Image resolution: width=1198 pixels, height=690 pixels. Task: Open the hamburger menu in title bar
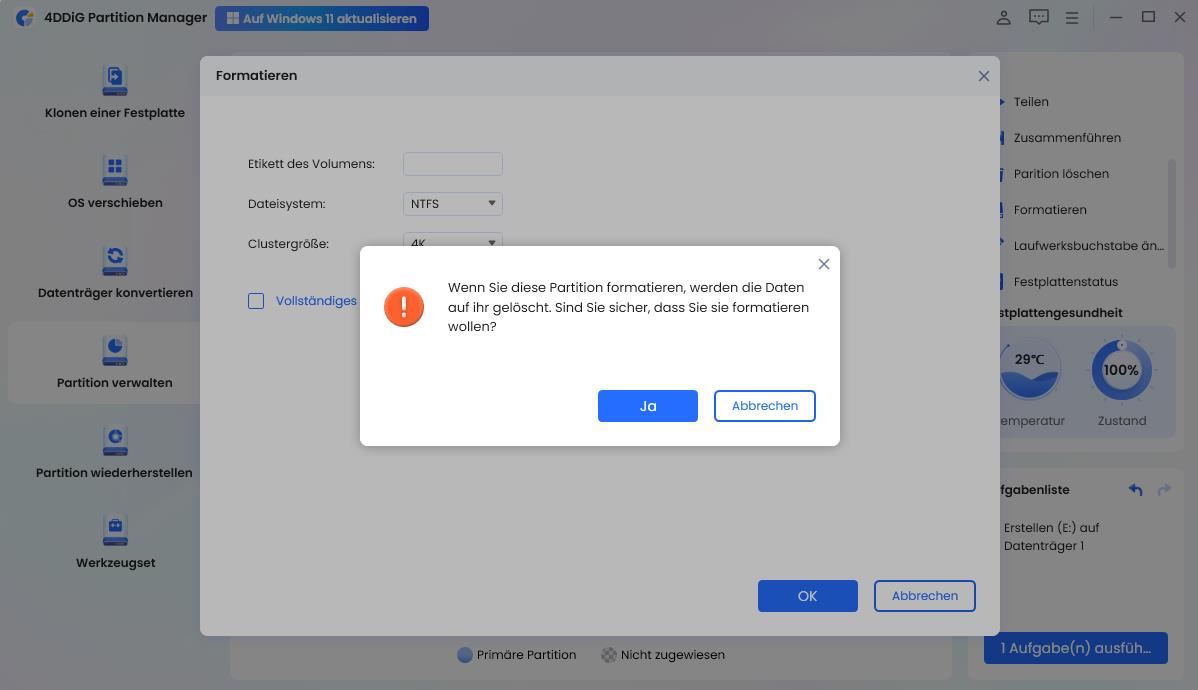point(1072,18)
